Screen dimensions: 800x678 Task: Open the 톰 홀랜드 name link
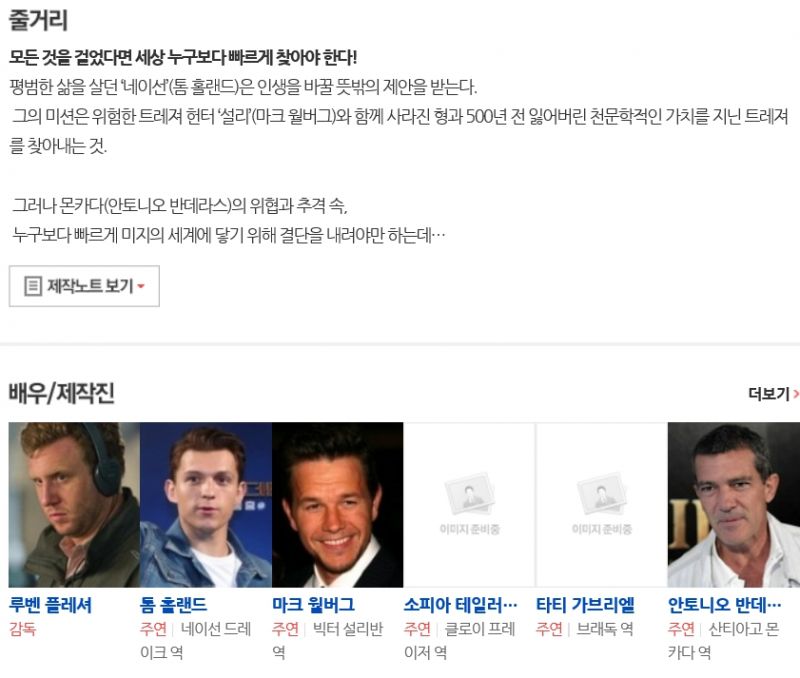click(x=173, y=605)
